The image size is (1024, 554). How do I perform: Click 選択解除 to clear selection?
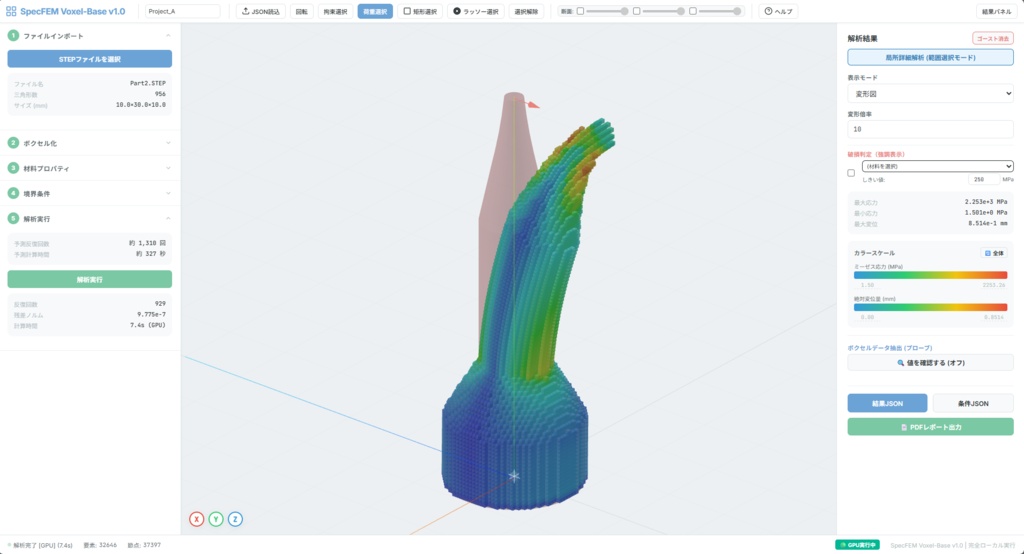pyautogui.click(x=526, y=11)
